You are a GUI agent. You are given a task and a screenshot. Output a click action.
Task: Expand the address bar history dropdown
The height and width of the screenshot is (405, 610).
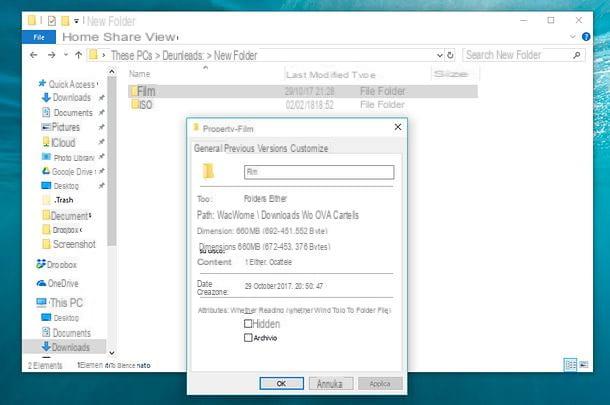(x=440, y=55)
